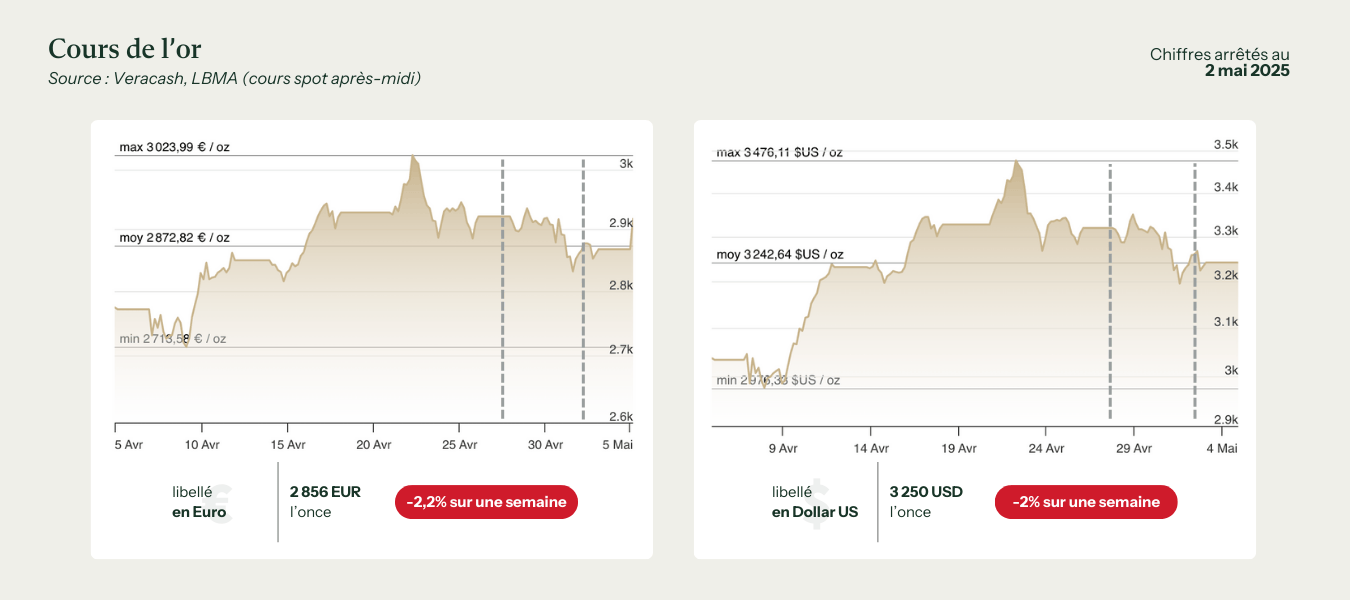Click the last dashed marker in Euro chart

[583, 288]
